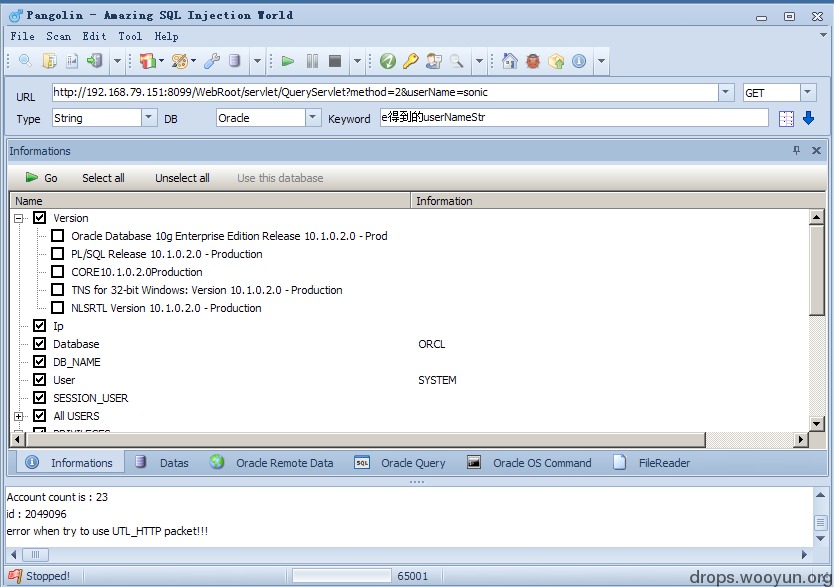This screenshot has height=587, width=834.
Task: Click the red bug icon
Action: click(532, 61)
